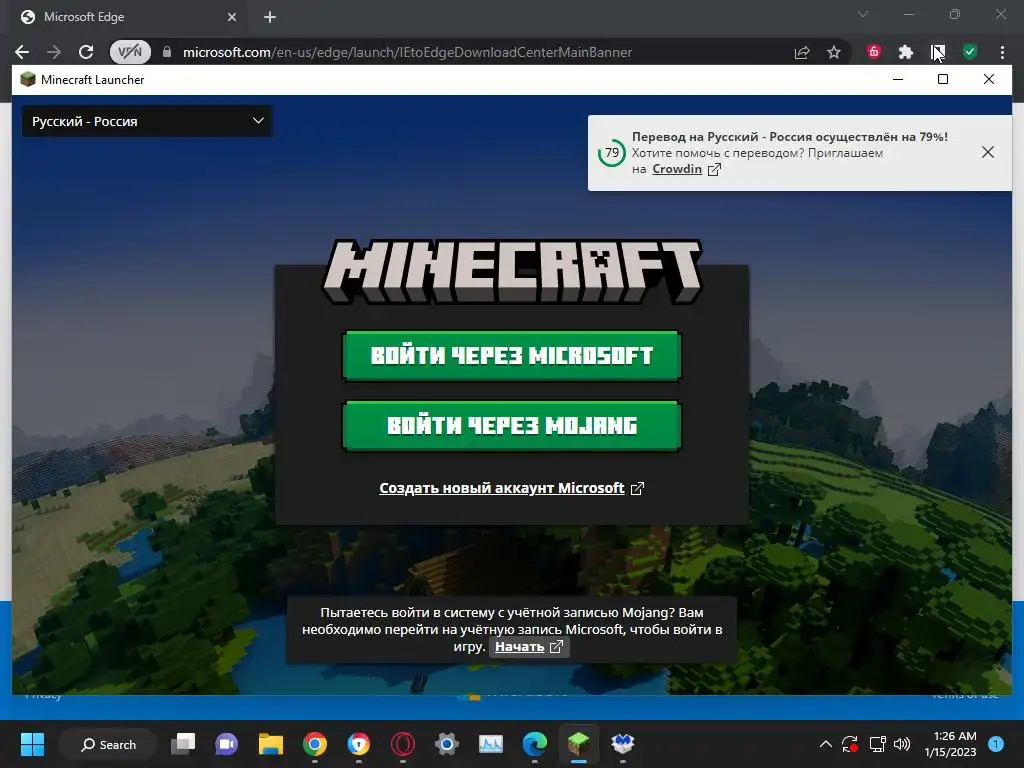Click the site lock icon

(x=167, y=52)
